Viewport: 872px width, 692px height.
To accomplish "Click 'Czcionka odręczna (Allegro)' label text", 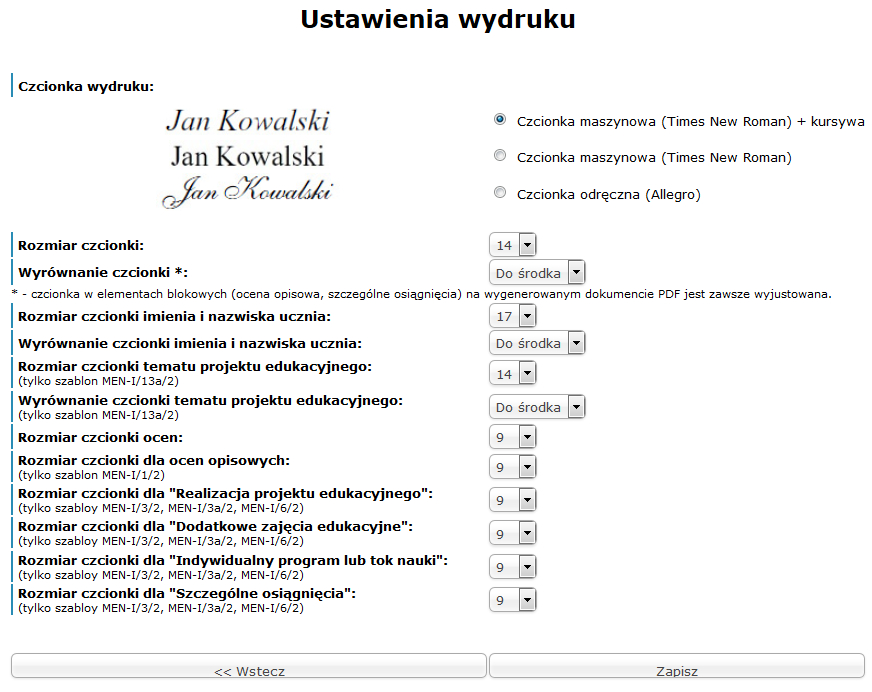I will tap(609, 195).
